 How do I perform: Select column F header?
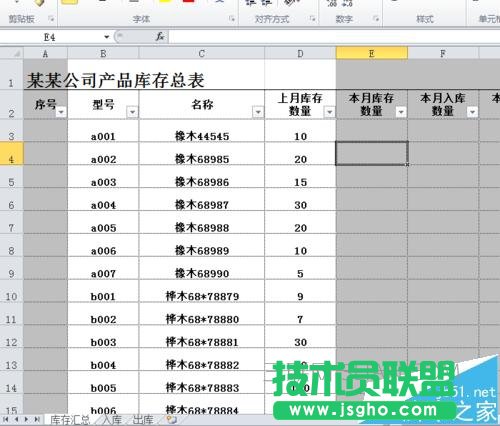tap(443, 53)
